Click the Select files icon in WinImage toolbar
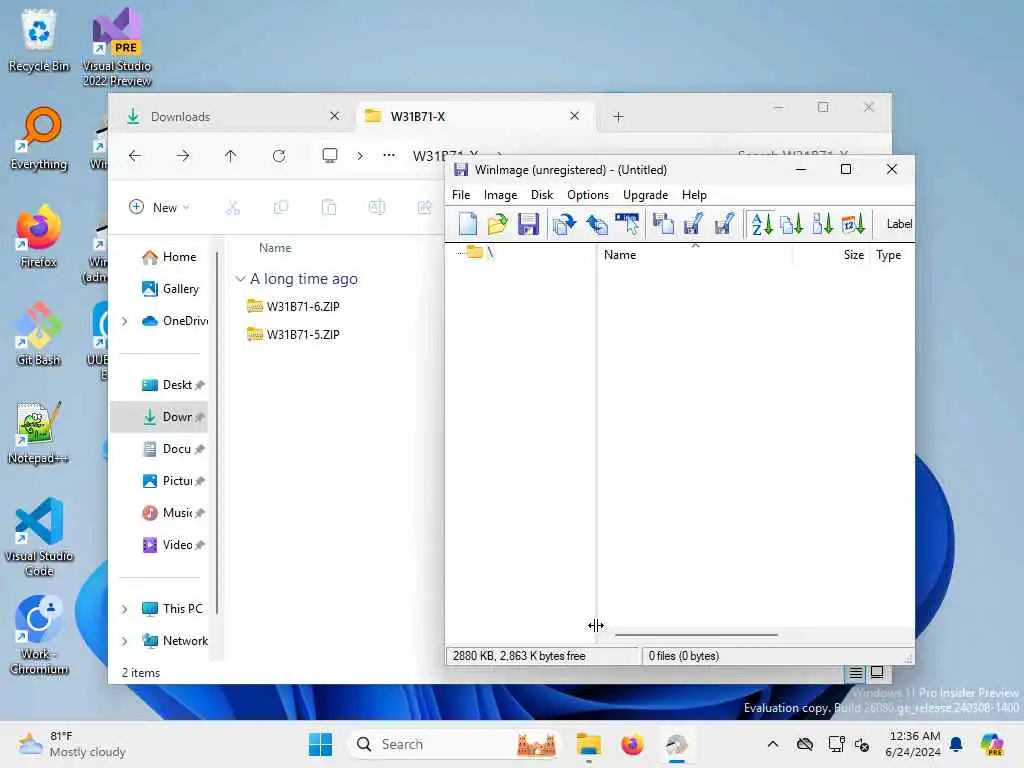 628,224
